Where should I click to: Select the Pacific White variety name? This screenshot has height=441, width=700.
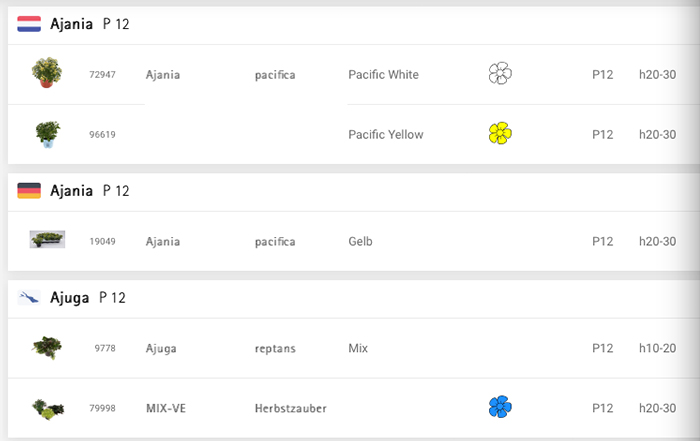tap(383, 75)
